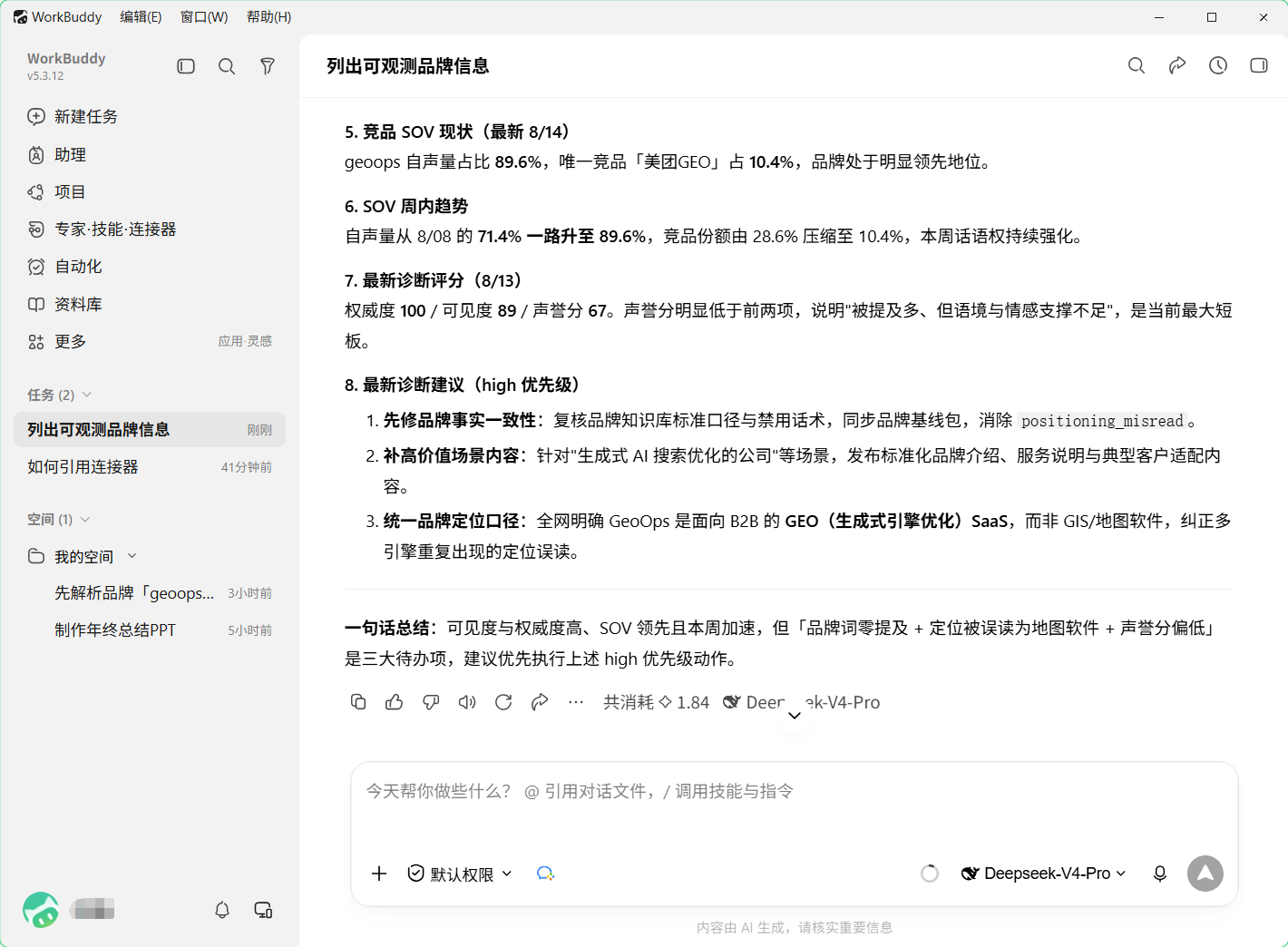Viewport: 1288px width, 947px height.
Task: Copy the response with copy icon
Action: coord(358,702)
